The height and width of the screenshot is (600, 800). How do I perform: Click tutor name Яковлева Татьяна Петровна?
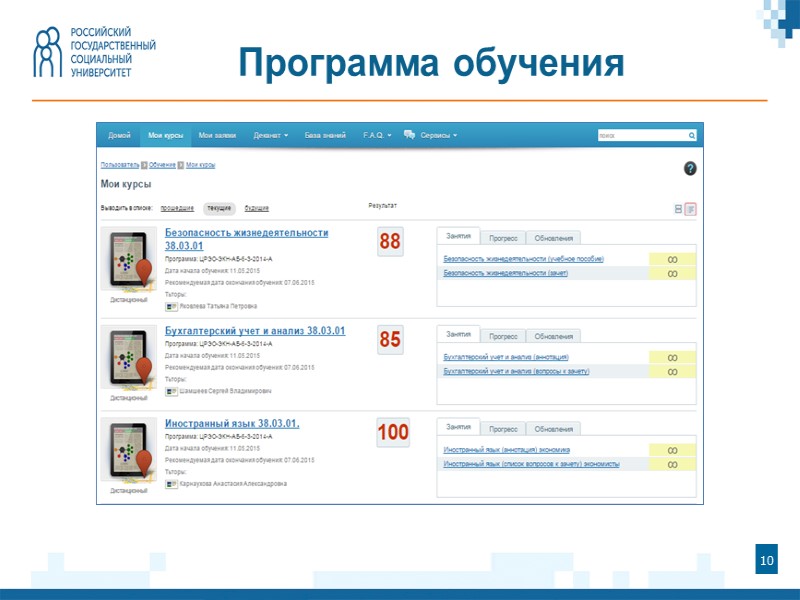(218, 307)
